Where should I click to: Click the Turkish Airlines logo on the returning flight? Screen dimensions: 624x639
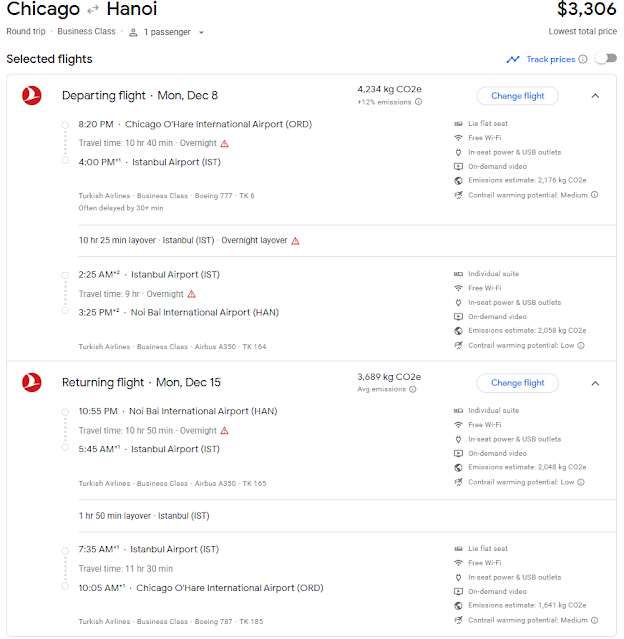click(x=32, y=383)
